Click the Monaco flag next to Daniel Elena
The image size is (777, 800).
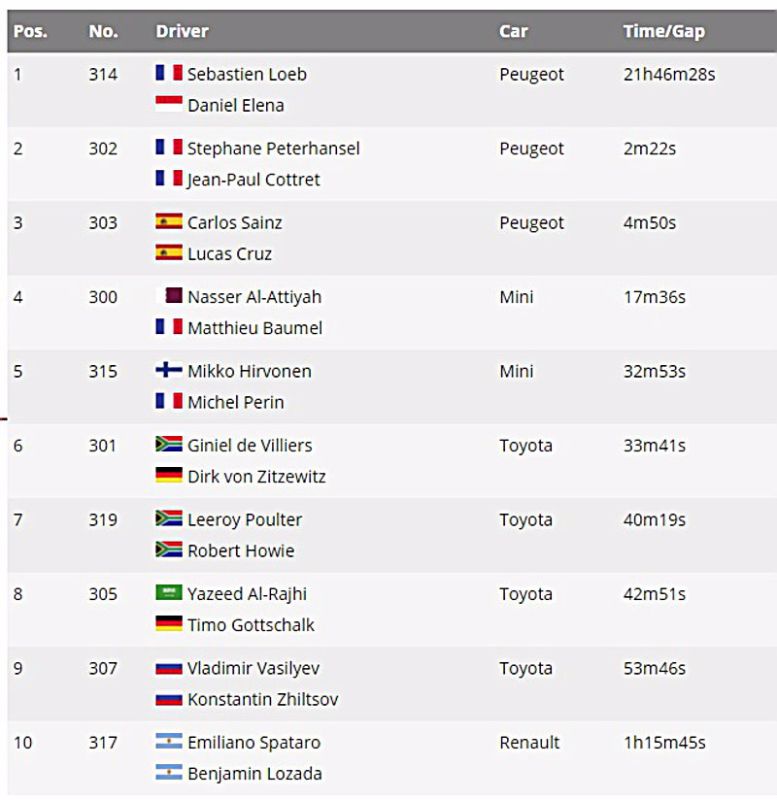[169, 104]
